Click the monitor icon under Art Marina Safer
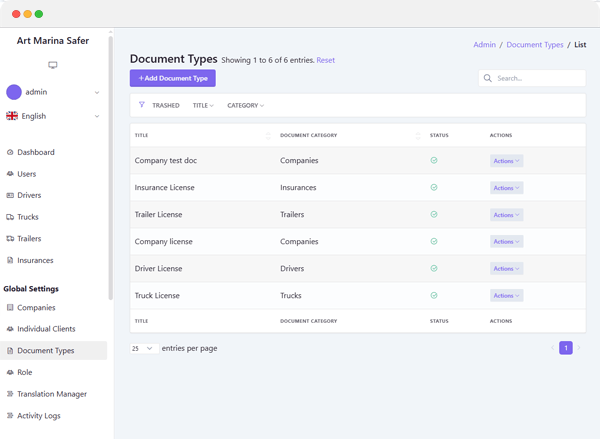600x439 pixels. 53,65
